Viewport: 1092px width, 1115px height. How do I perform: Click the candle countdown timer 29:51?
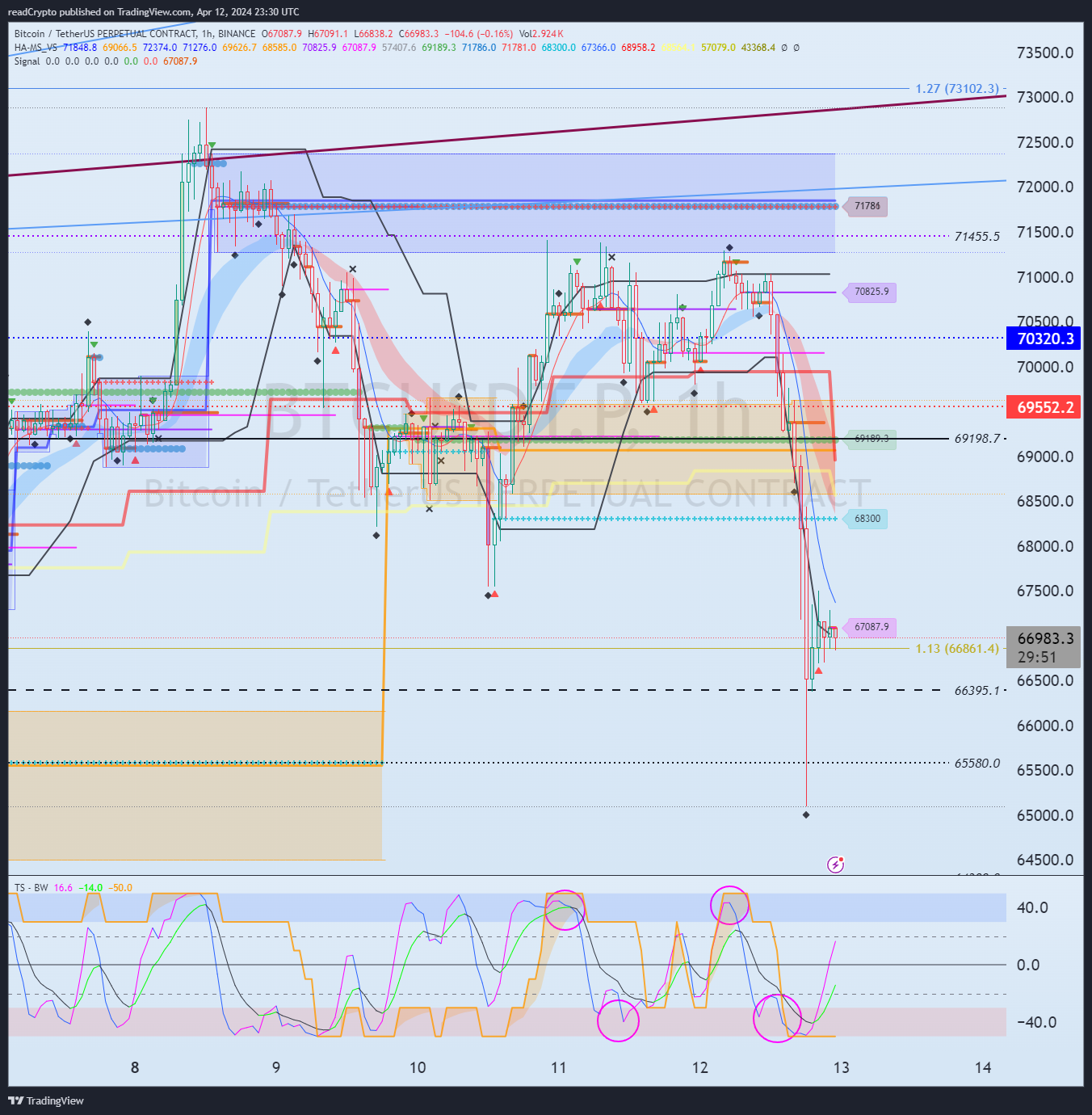click(x=1037, y=658)
